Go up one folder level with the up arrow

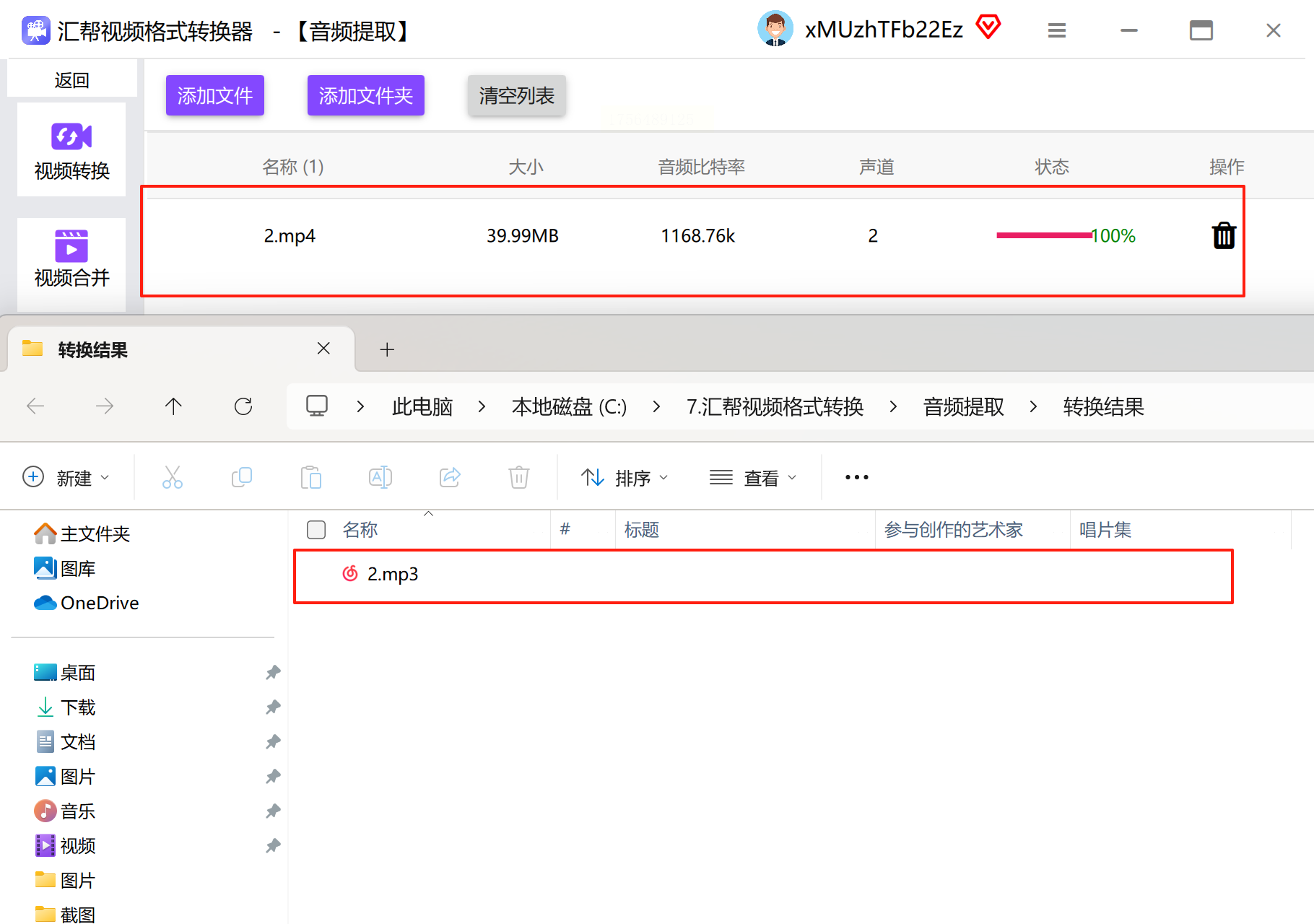pos(173,406)
